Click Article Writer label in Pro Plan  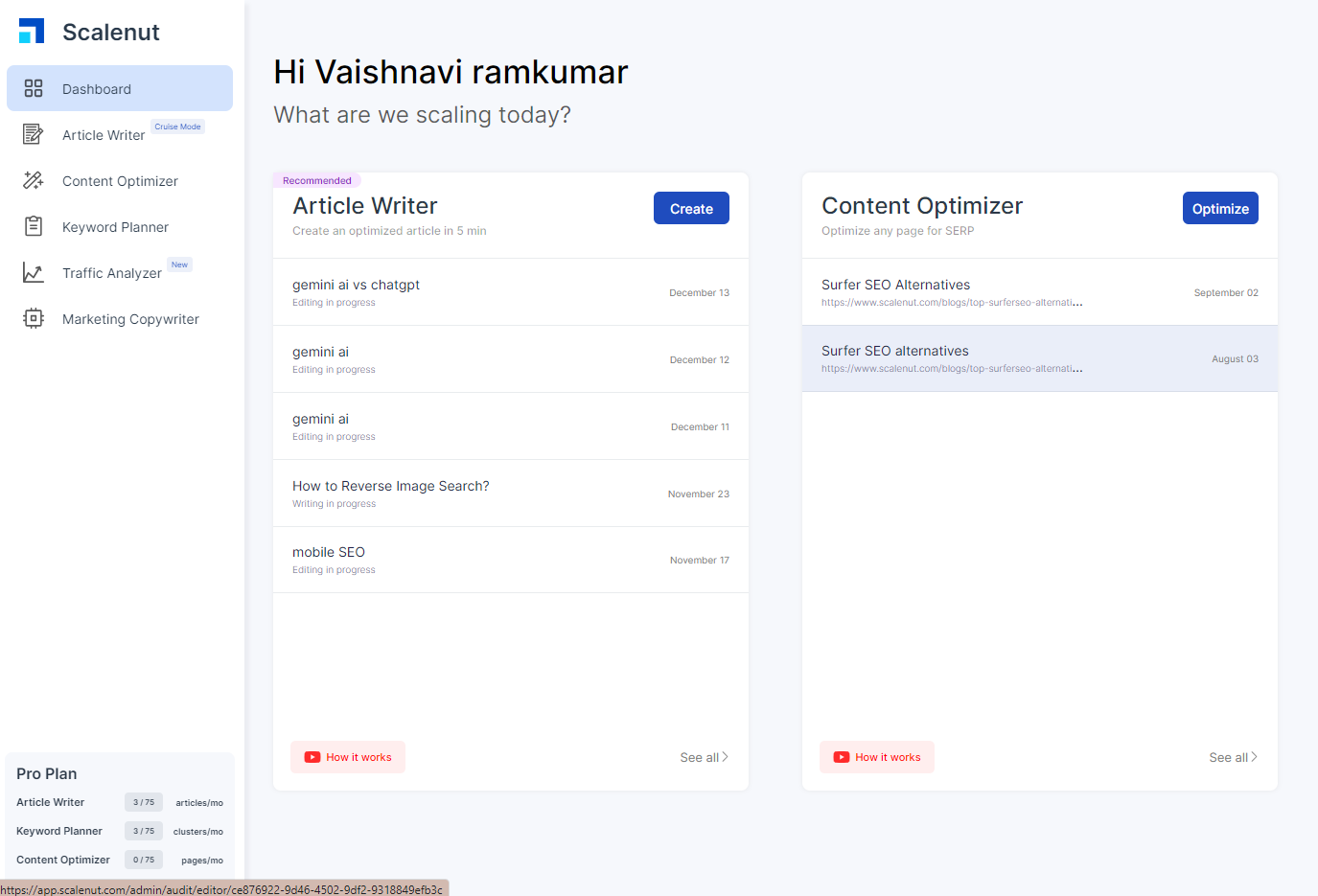[x=51, y=802]
